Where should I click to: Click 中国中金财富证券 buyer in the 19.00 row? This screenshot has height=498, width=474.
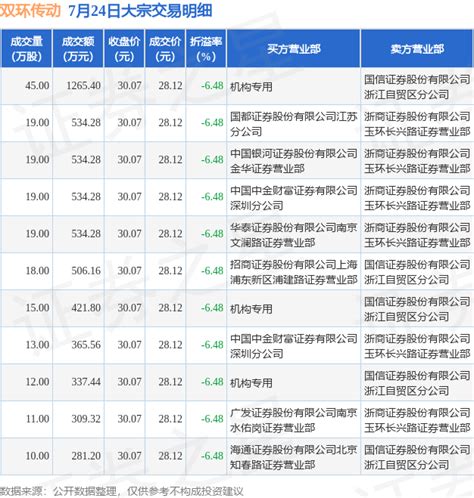(293, 198)
